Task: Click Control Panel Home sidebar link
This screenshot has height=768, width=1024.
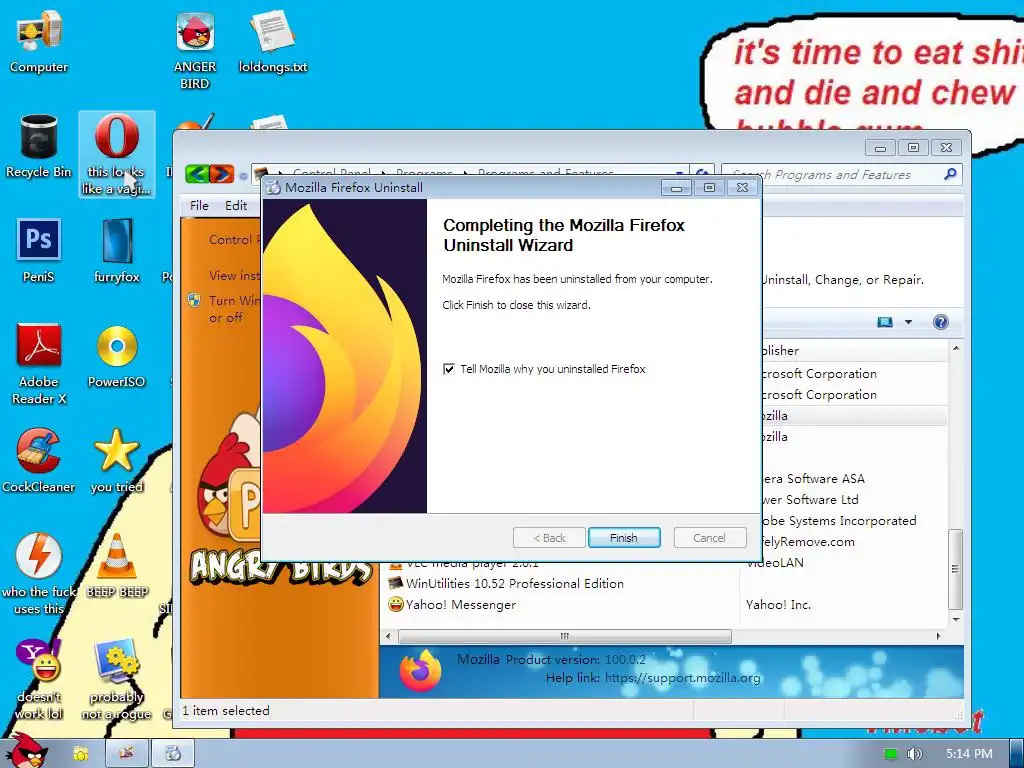Action: pos(234,240)
